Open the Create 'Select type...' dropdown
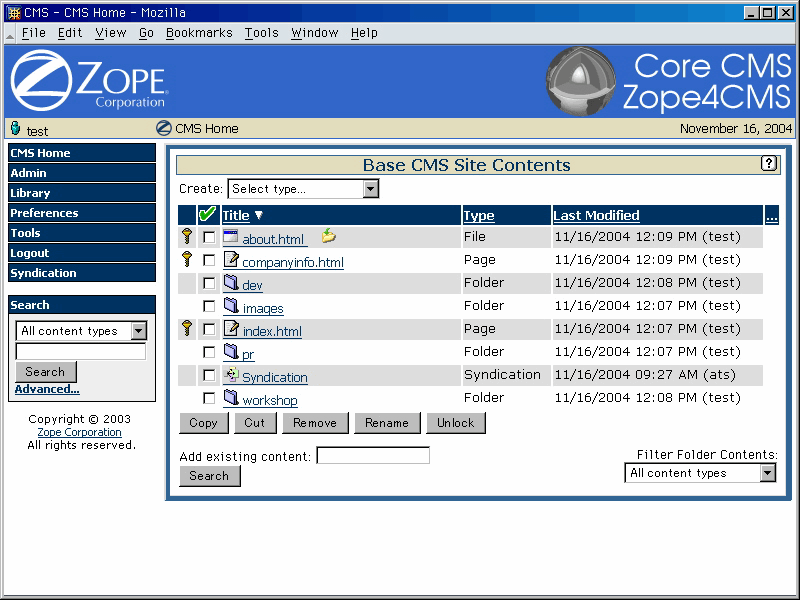Image resolution: width=800 pixels, height=600 pixels. pyautogui.click(x=303, y=189)
